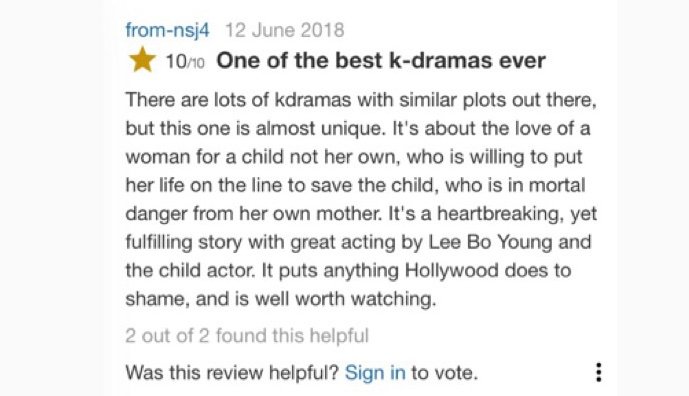Click the 'to vote.' text after Sign in
Screen dimensions: 689x396
click(x=444, y=373)
